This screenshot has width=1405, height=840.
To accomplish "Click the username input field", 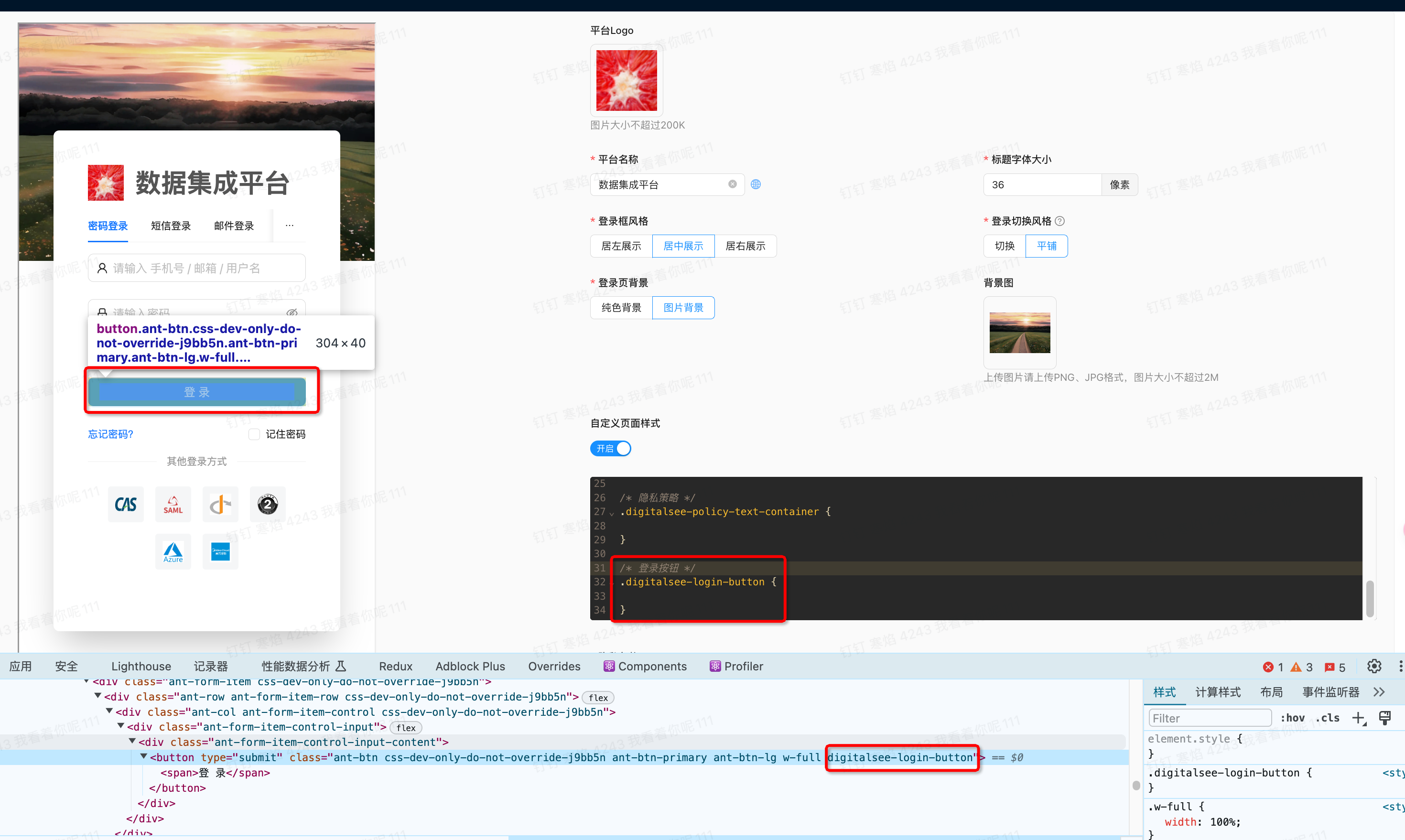I will 197,268.
